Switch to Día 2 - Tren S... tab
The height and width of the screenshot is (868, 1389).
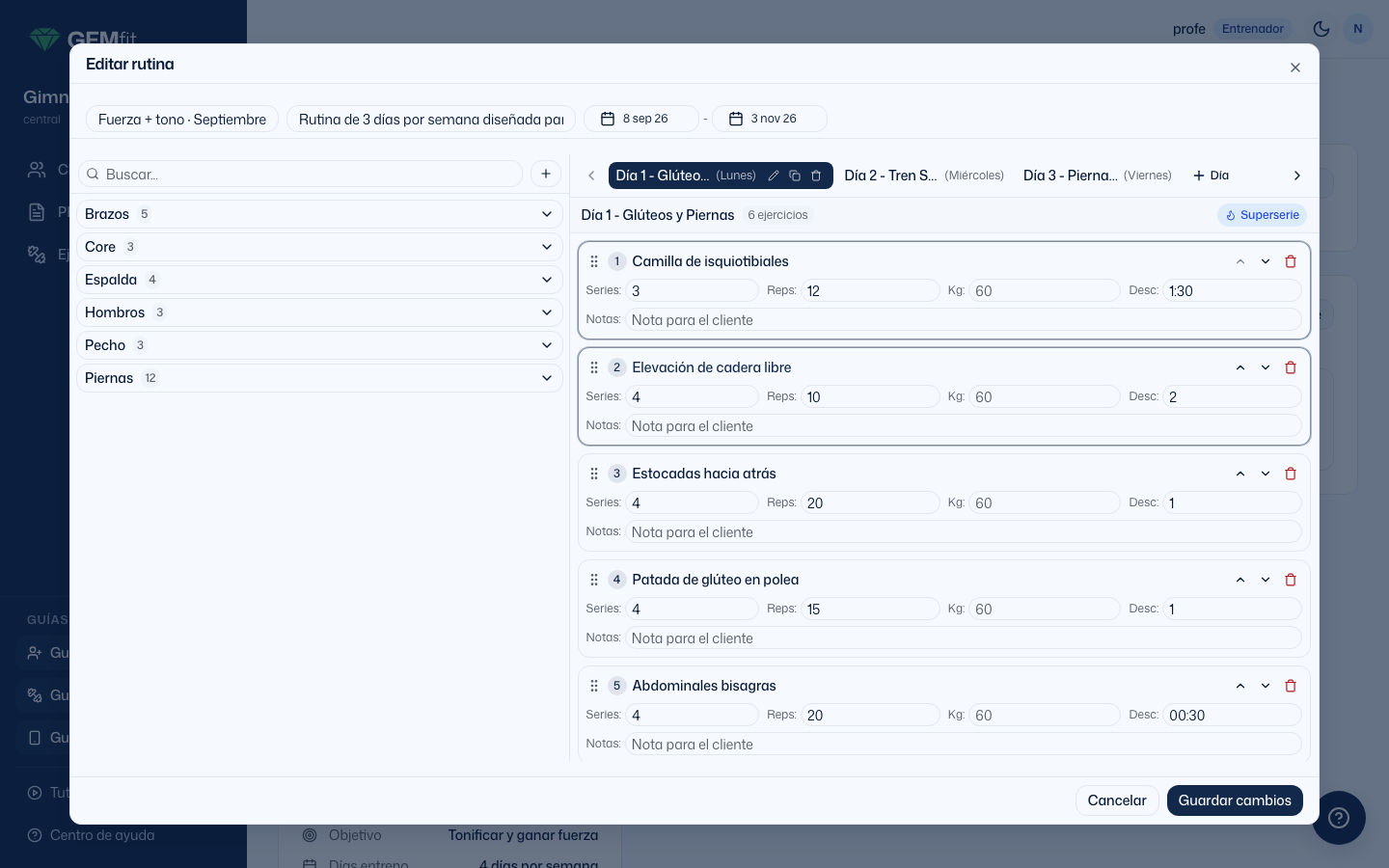point(924,176)
